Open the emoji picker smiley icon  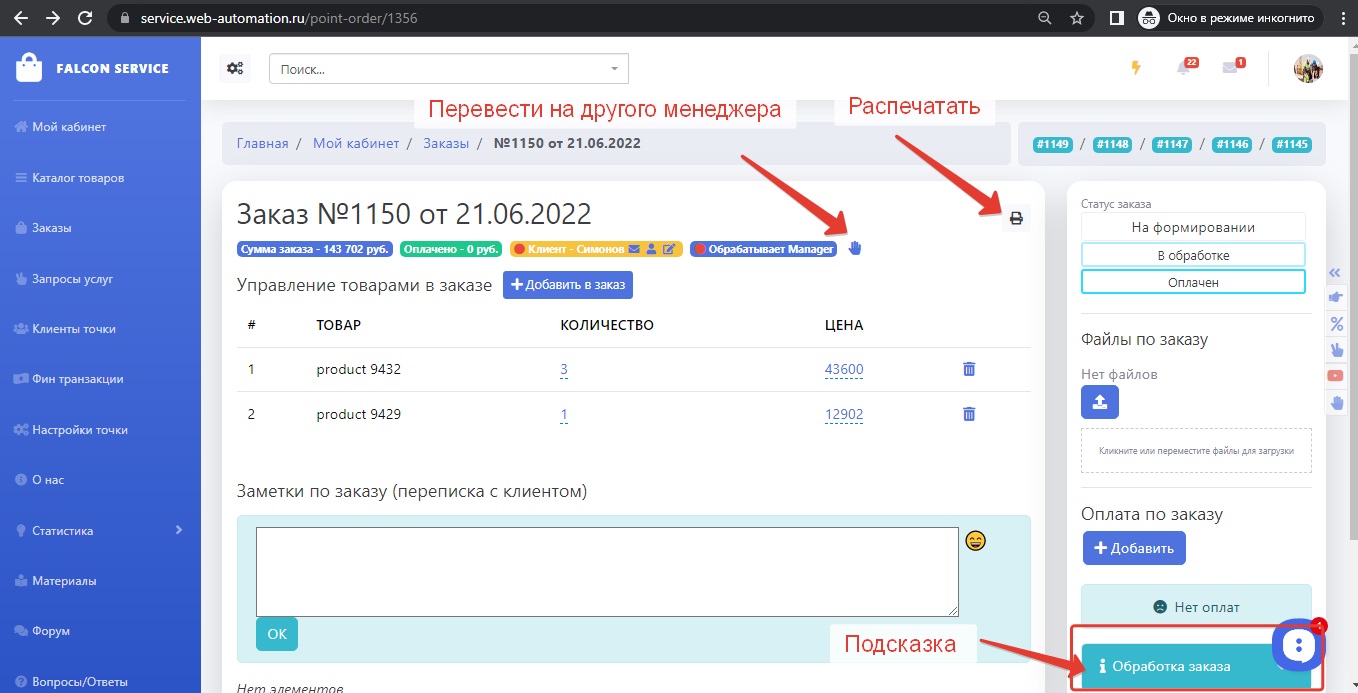(975, 540)
